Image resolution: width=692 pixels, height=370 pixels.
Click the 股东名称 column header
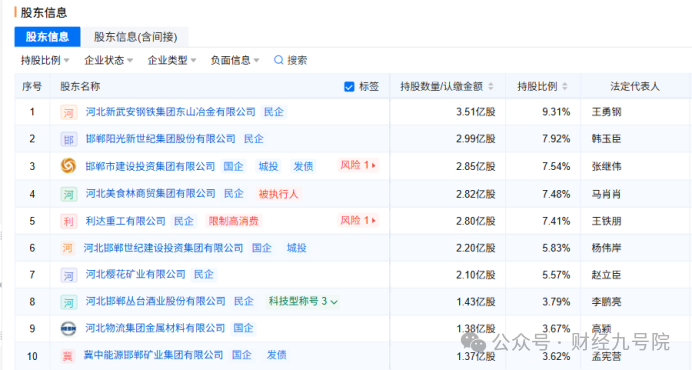tap(80, 87)
